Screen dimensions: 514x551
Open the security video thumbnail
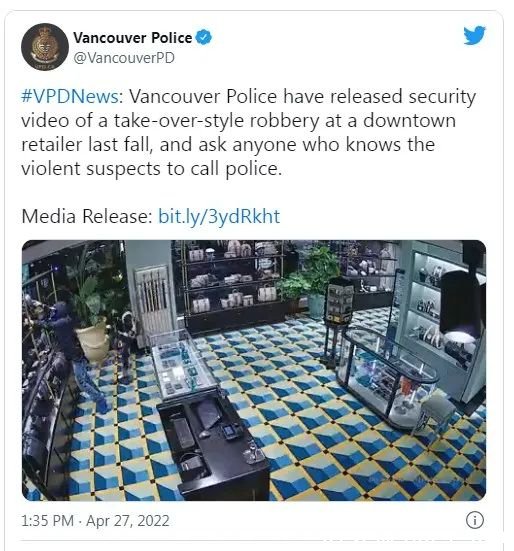254,370
